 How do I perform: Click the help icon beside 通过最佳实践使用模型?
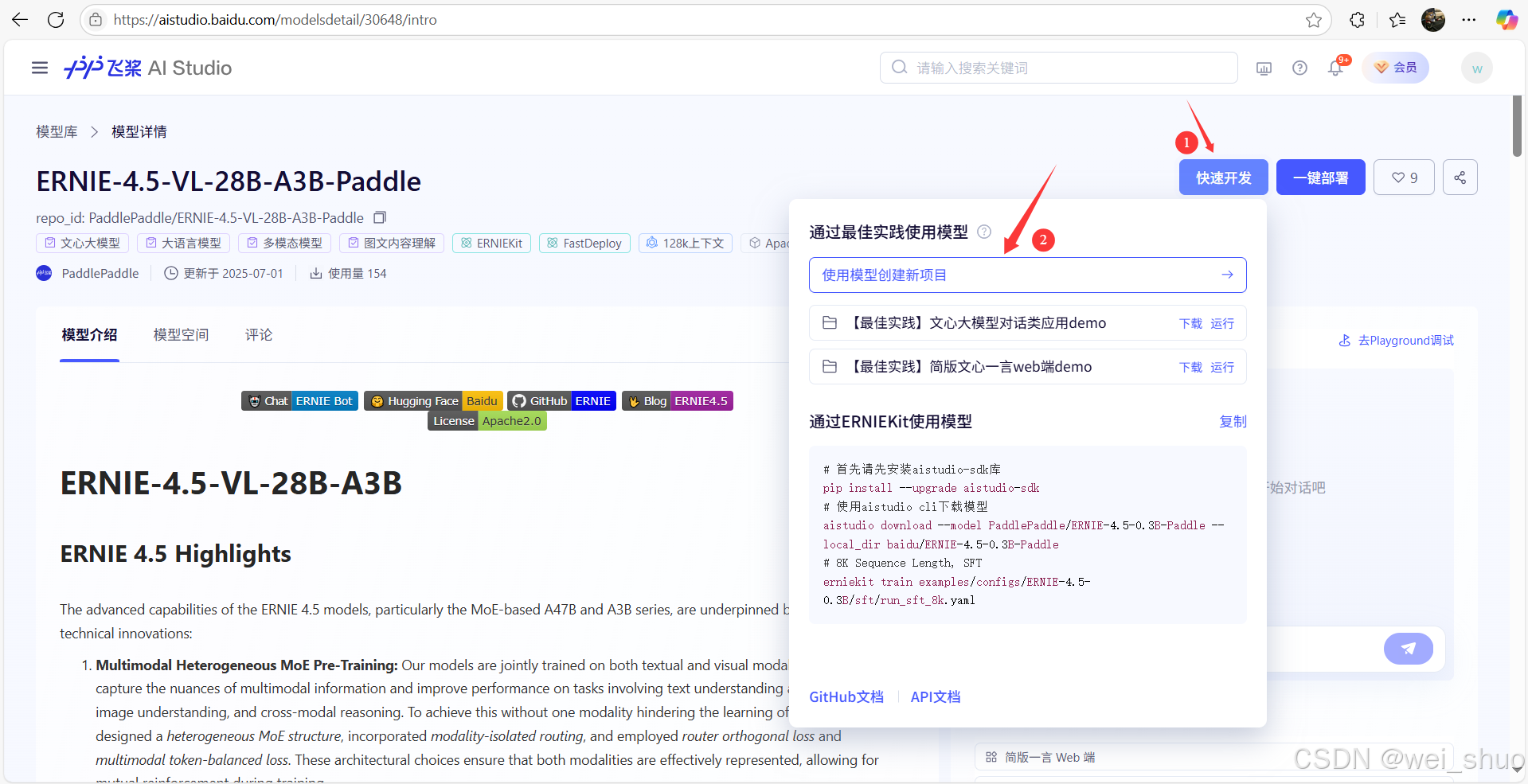click(x=984, y=232)
